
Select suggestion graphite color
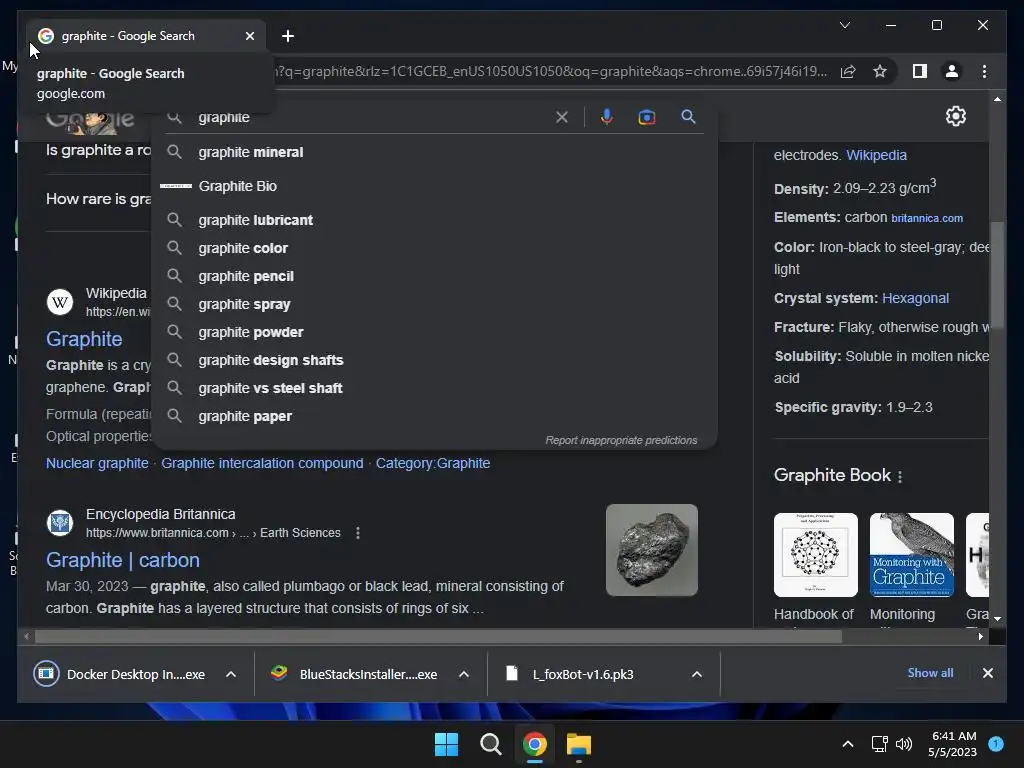(434, 248)
